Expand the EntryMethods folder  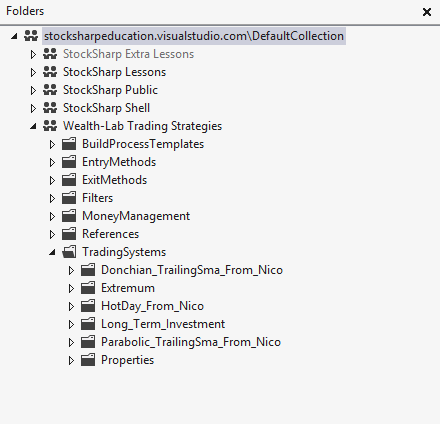52,162
